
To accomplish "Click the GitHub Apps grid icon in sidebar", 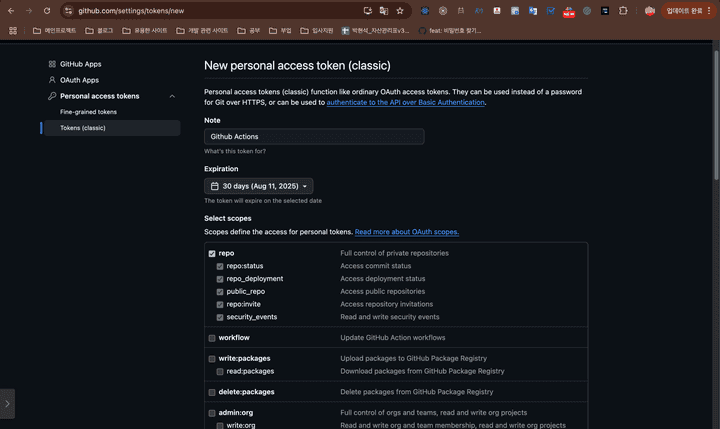I will coord(52,64).
